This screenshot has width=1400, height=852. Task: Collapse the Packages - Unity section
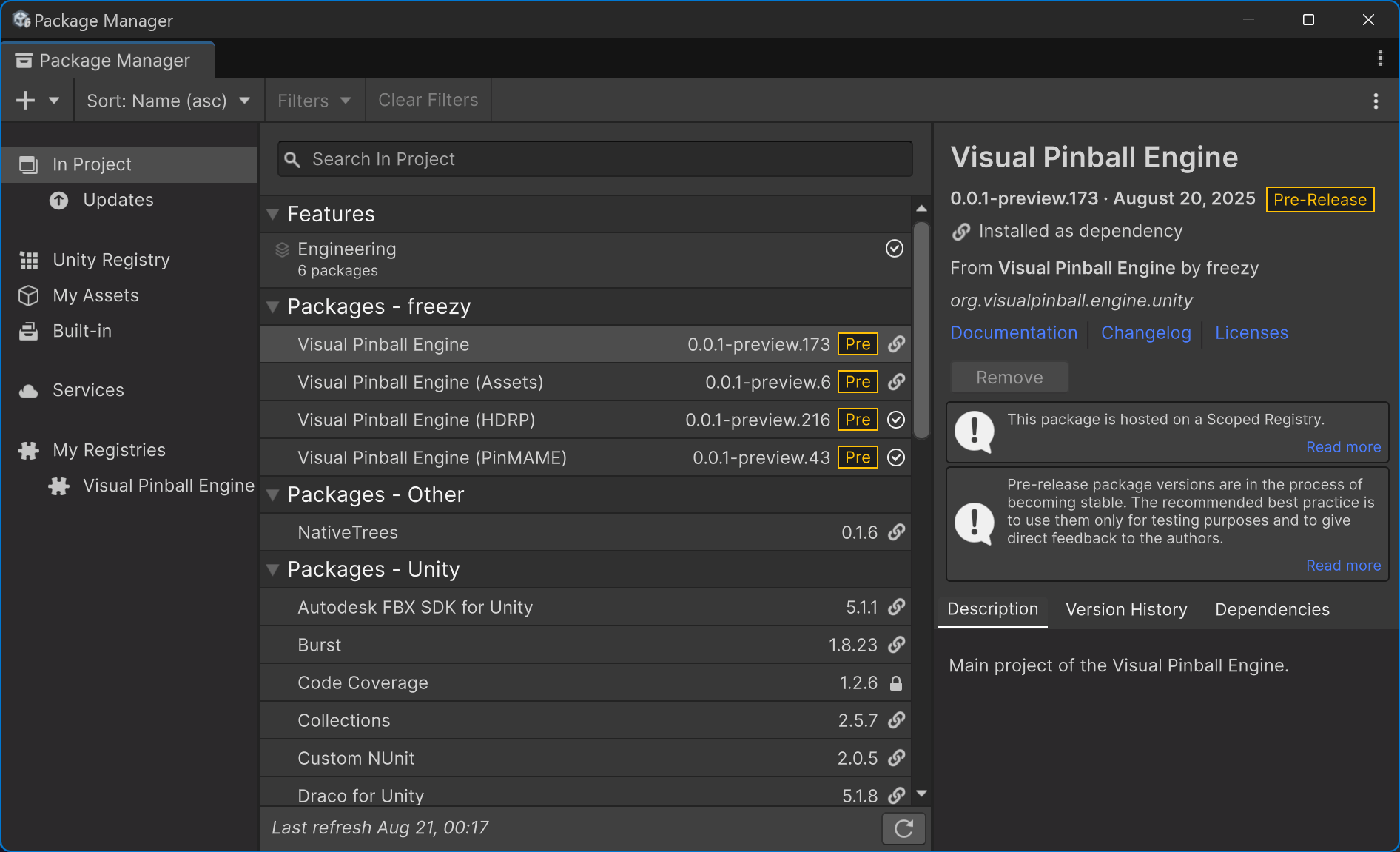(x=273, y=570)
